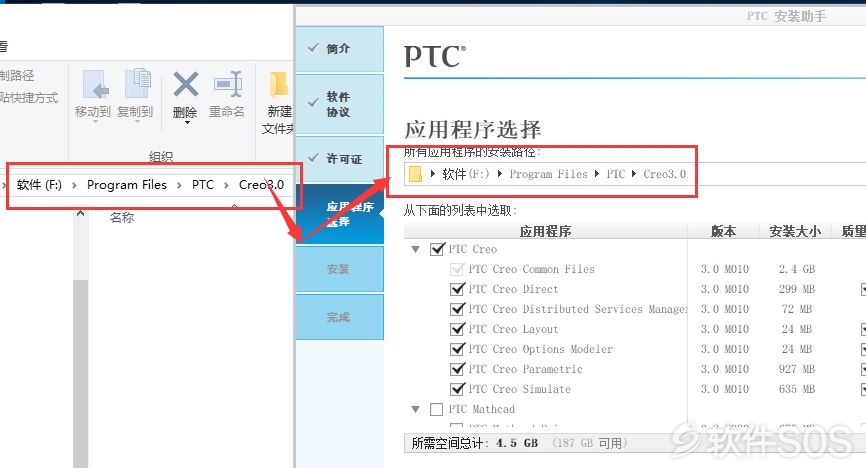Uncheck PTC Creo Simulate checkbox

point(457,389)
